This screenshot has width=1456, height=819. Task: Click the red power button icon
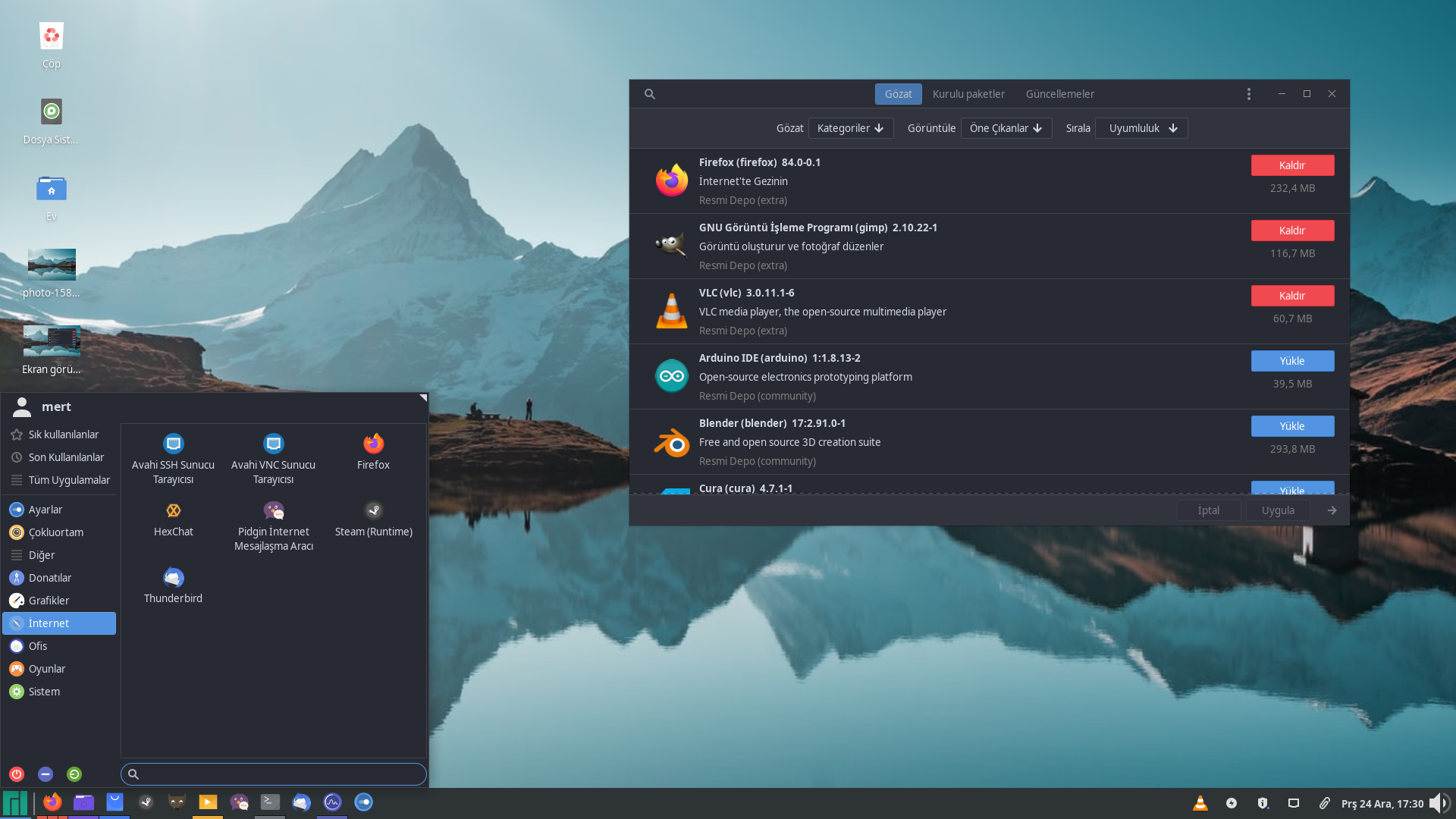click(17, 774)
